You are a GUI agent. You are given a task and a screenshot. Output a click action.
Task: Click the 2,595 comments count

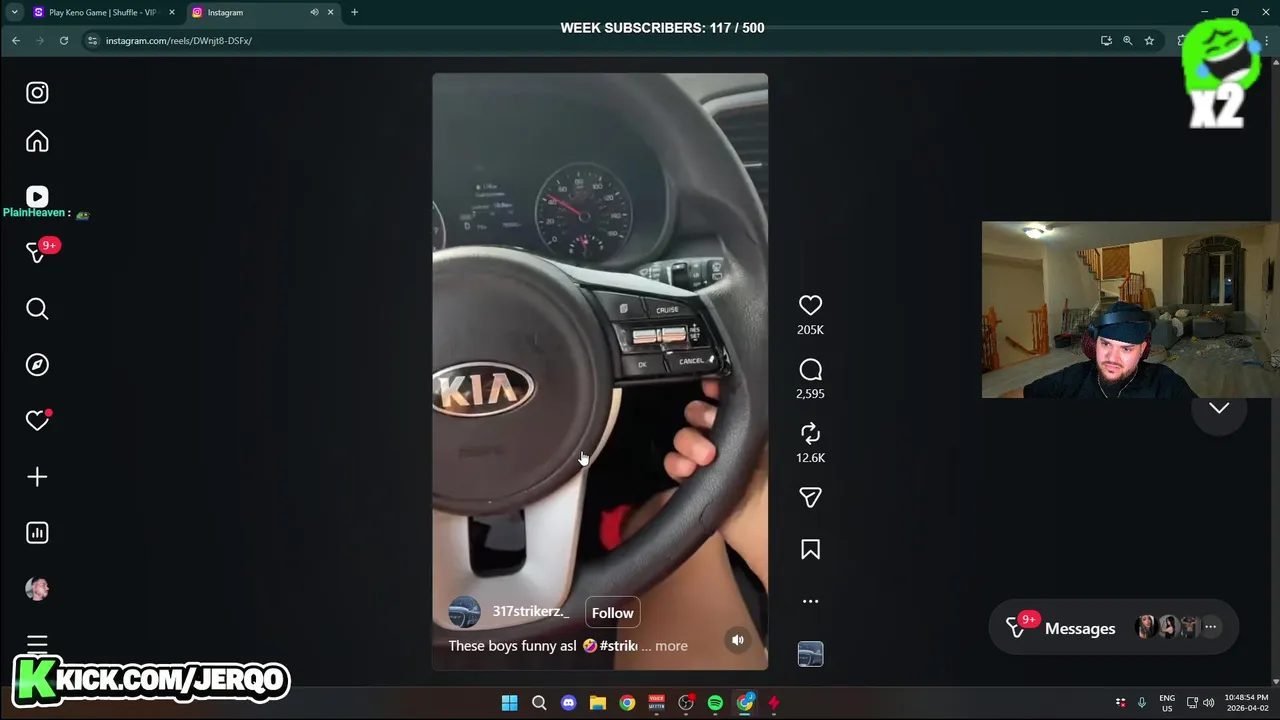[x=810, y=394]
